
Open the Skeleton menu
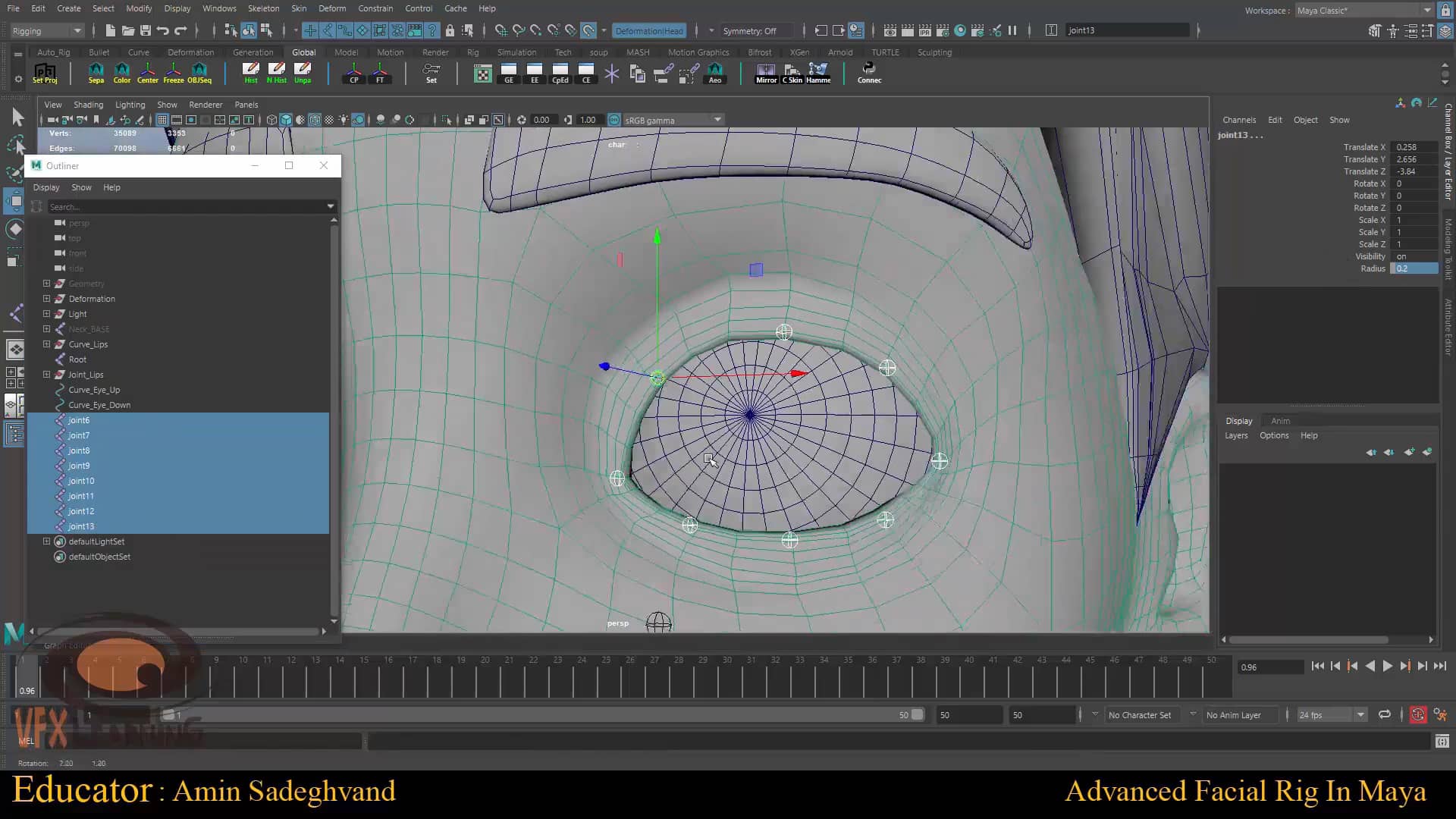(x=263, y=8)
